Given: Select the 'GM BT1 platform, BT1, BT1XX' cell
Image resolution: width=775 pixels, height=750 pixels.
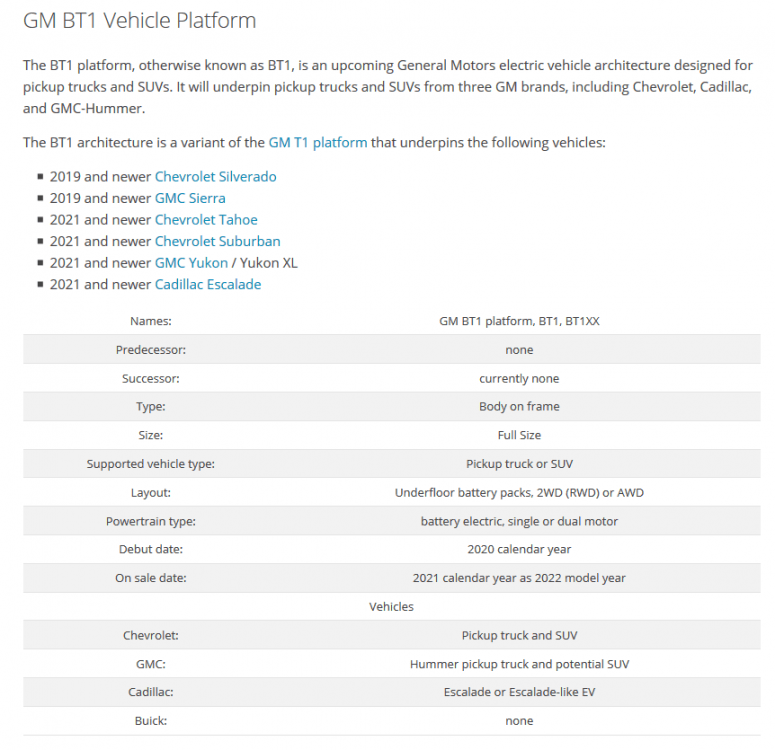Looking at the screenshot, I should (519, 321).
